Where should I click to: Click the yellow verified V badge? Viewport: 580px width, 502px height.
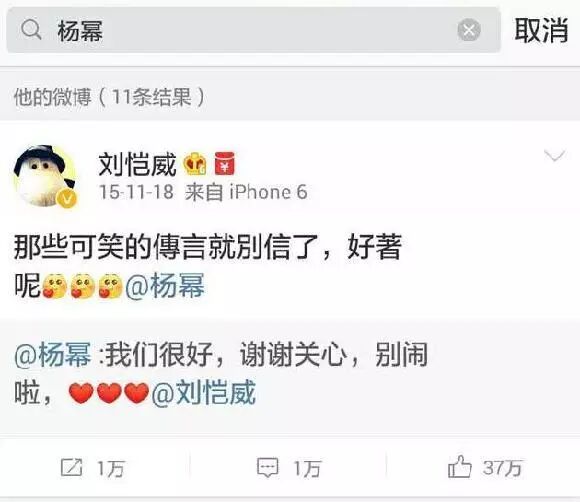tap(67, 198)
